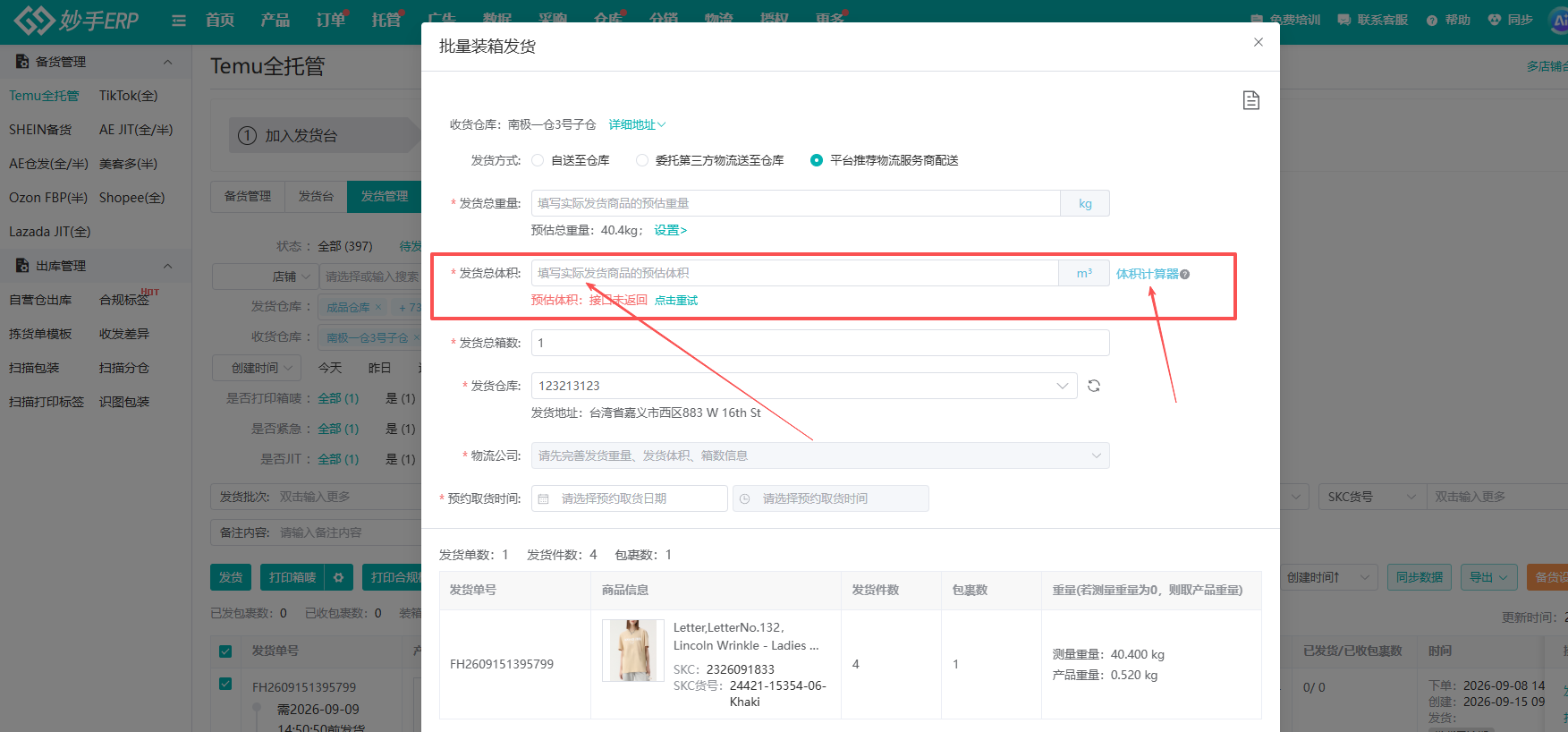Click the 发货总箱数 input field
The height and width of the screenshot is (732, 1568).
[x=820, y=343]
